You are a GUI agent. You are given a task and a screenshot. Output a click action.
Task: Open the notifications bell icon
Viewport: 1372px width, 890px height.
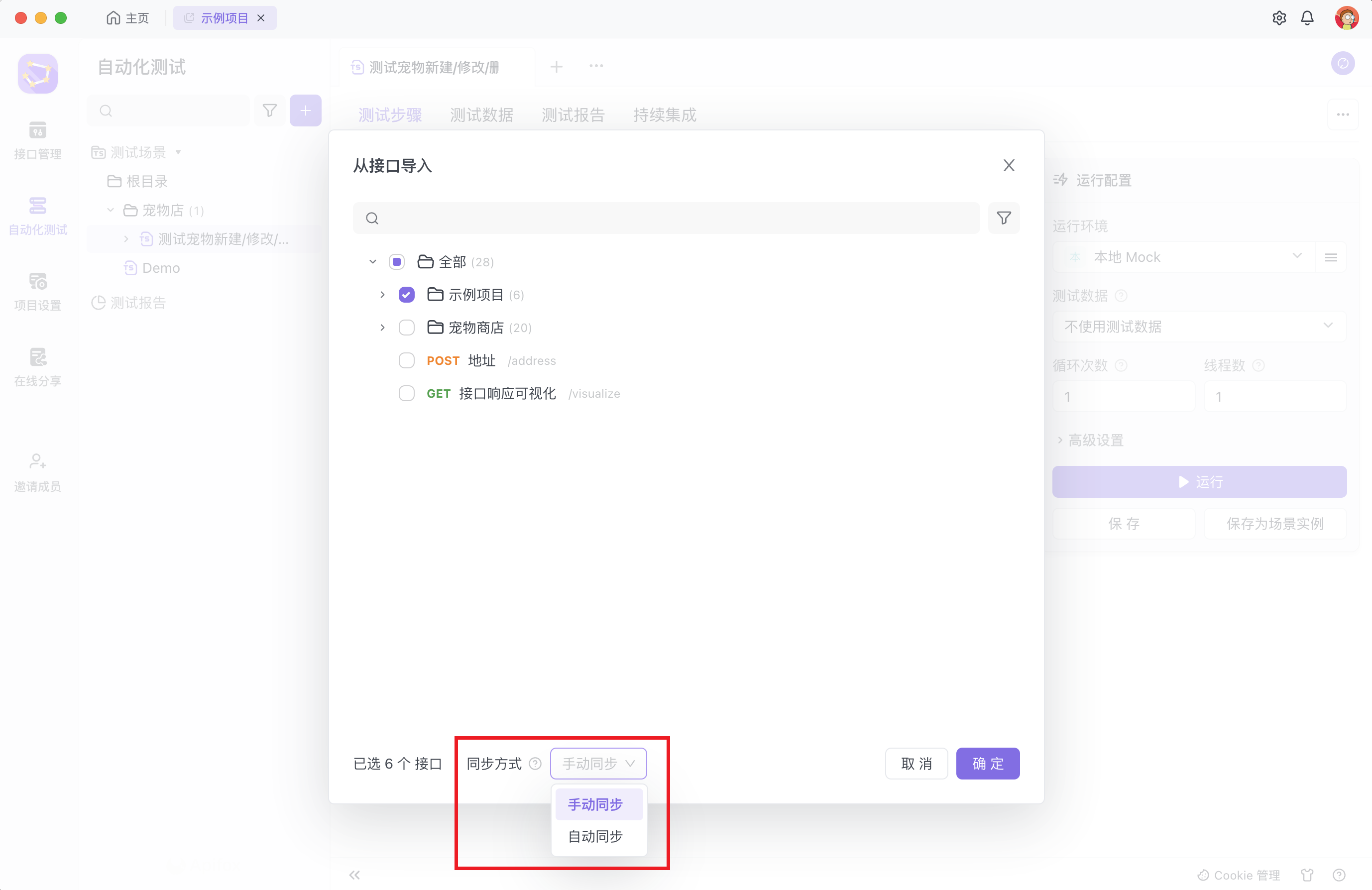tap(1307, 18)
